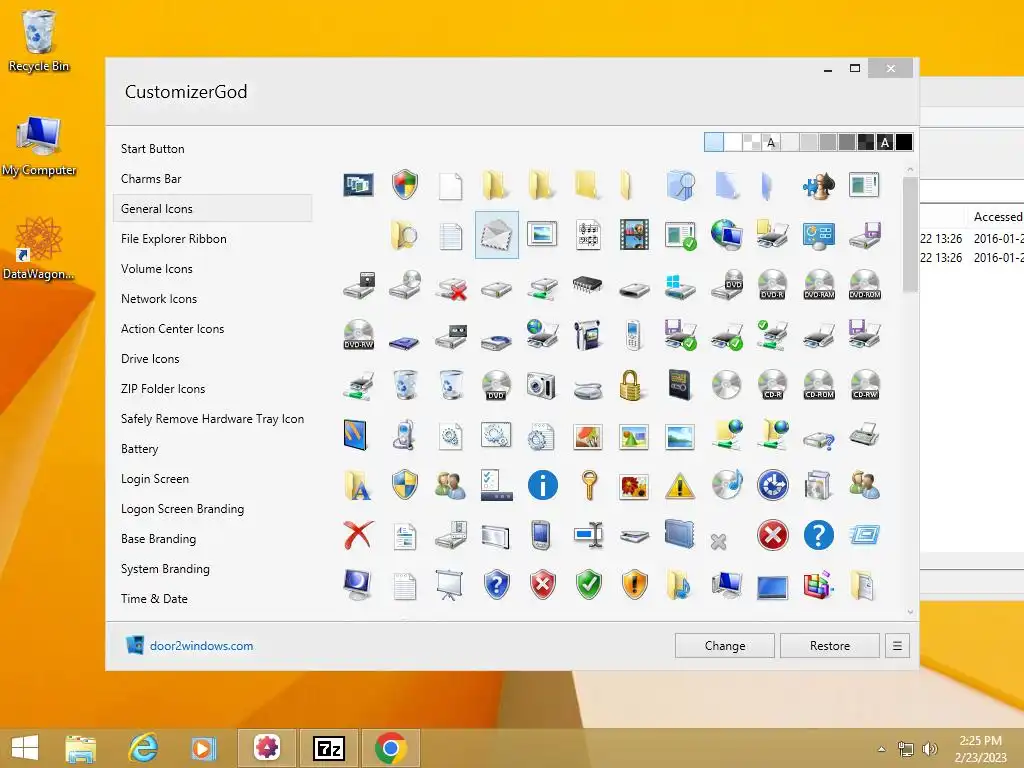This screenshot has width=1024, height=768.
Task: Select the projector screen icon
Action: (450, 584)
